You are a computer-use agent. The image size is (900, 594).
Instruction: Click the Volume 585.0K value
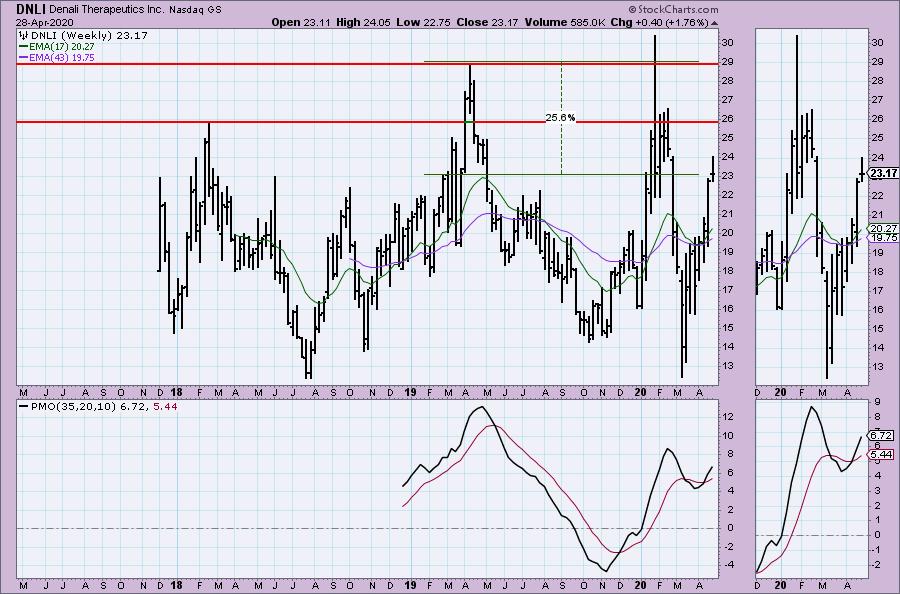[564, 22]
